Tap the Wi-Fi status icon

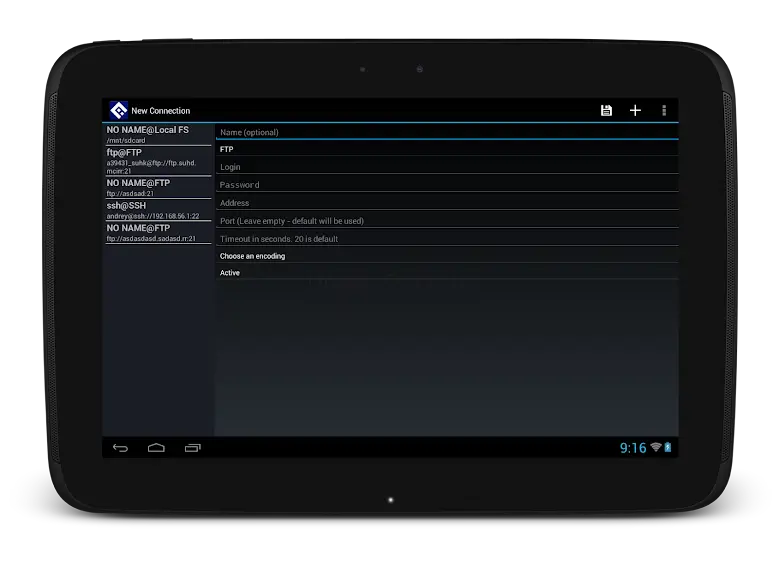656,447
